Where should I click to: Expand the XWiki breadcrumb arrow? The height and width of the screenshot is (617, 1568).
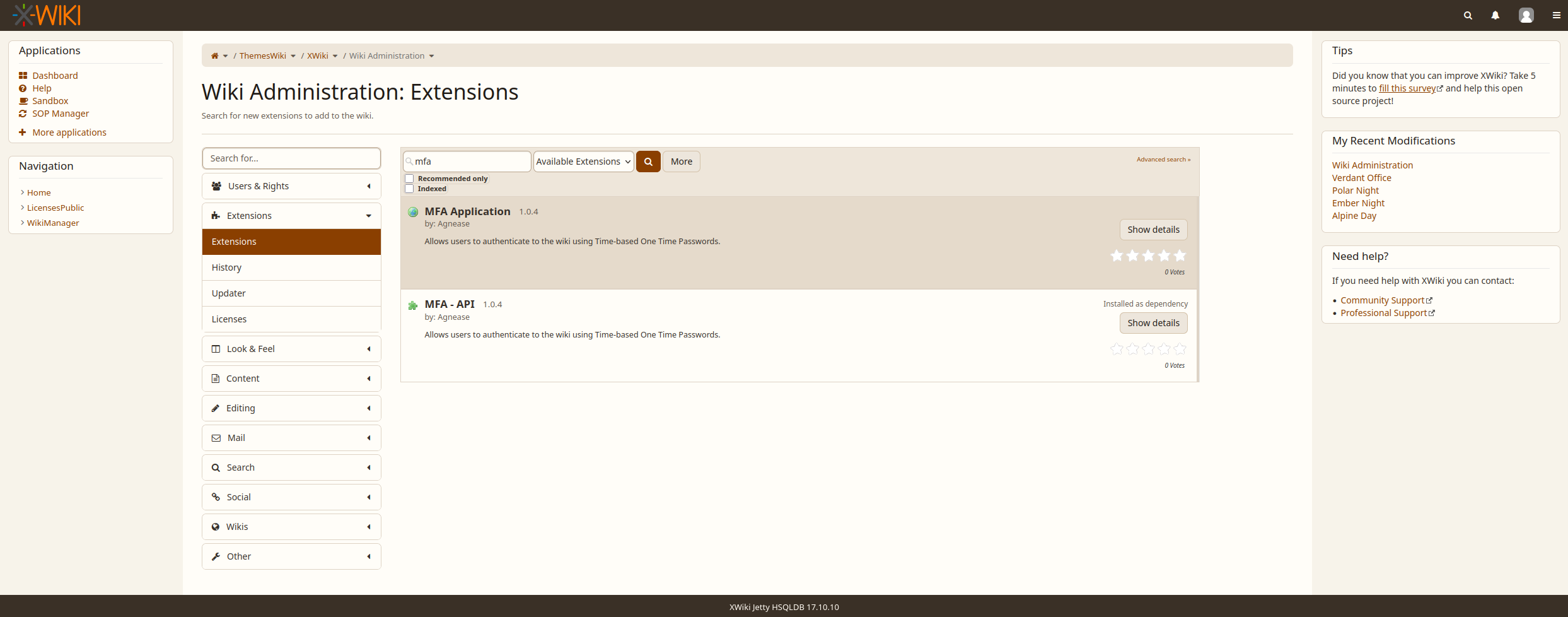click(335, 56)
